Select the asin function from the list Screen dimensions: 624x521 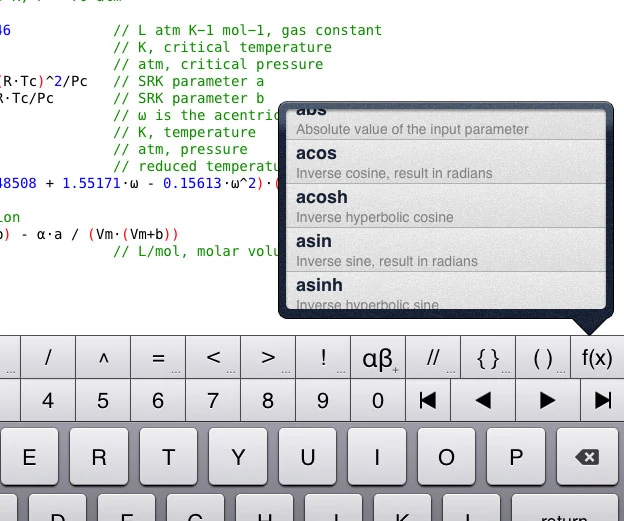[x=446, y=250]
